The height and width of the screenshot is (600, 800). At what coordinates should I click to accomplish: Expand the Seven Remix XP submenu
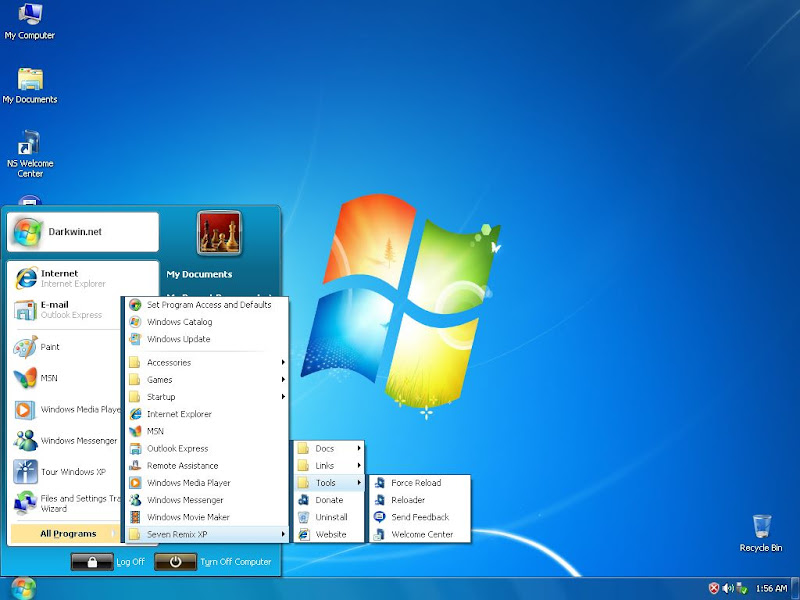(x=207, y=534)
